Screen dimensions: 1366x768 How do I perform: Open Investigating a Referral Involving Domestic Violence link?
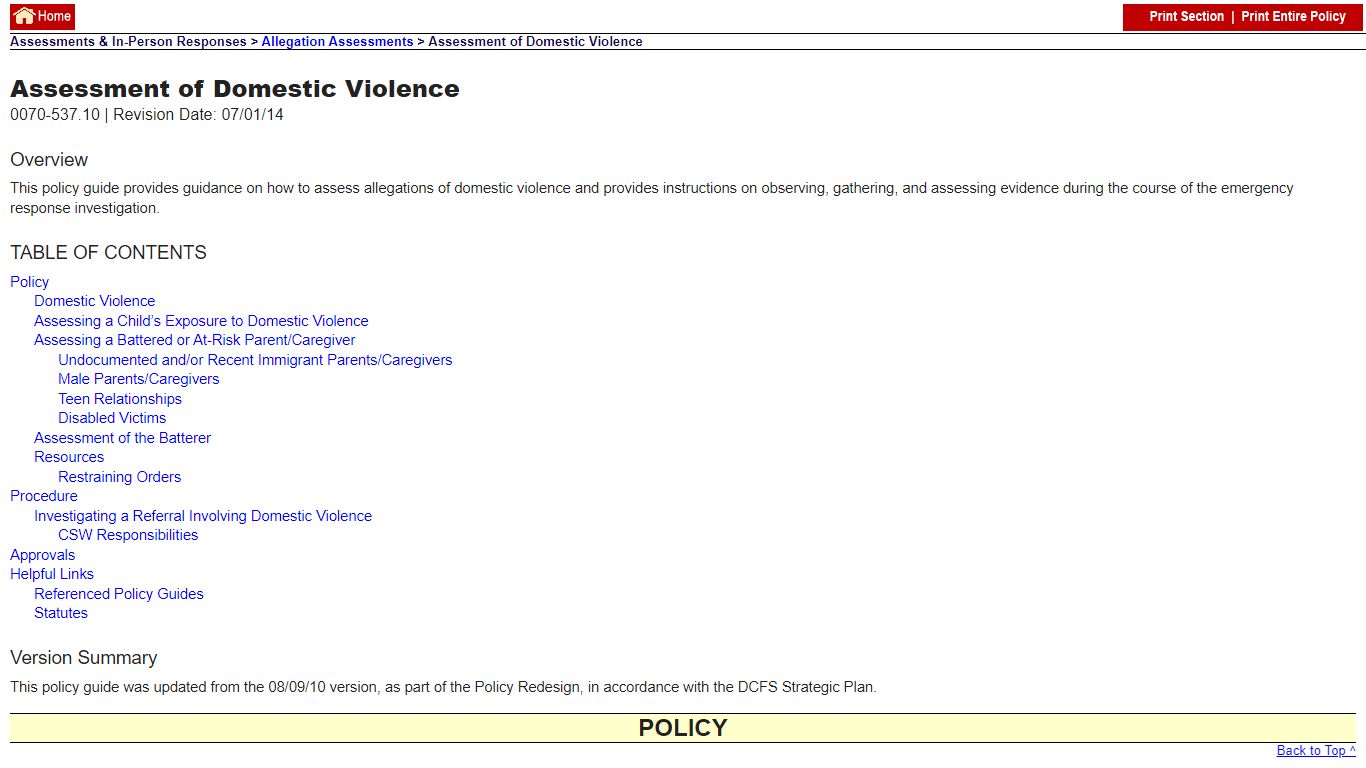(203, 516)
